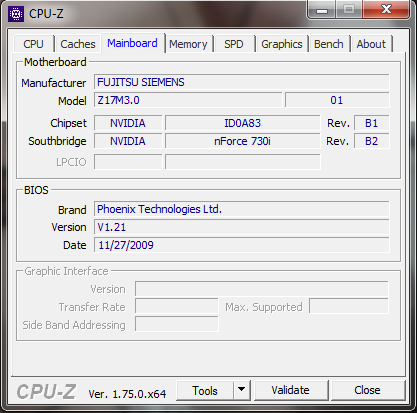Go to the Memory tab

(188, 44)
